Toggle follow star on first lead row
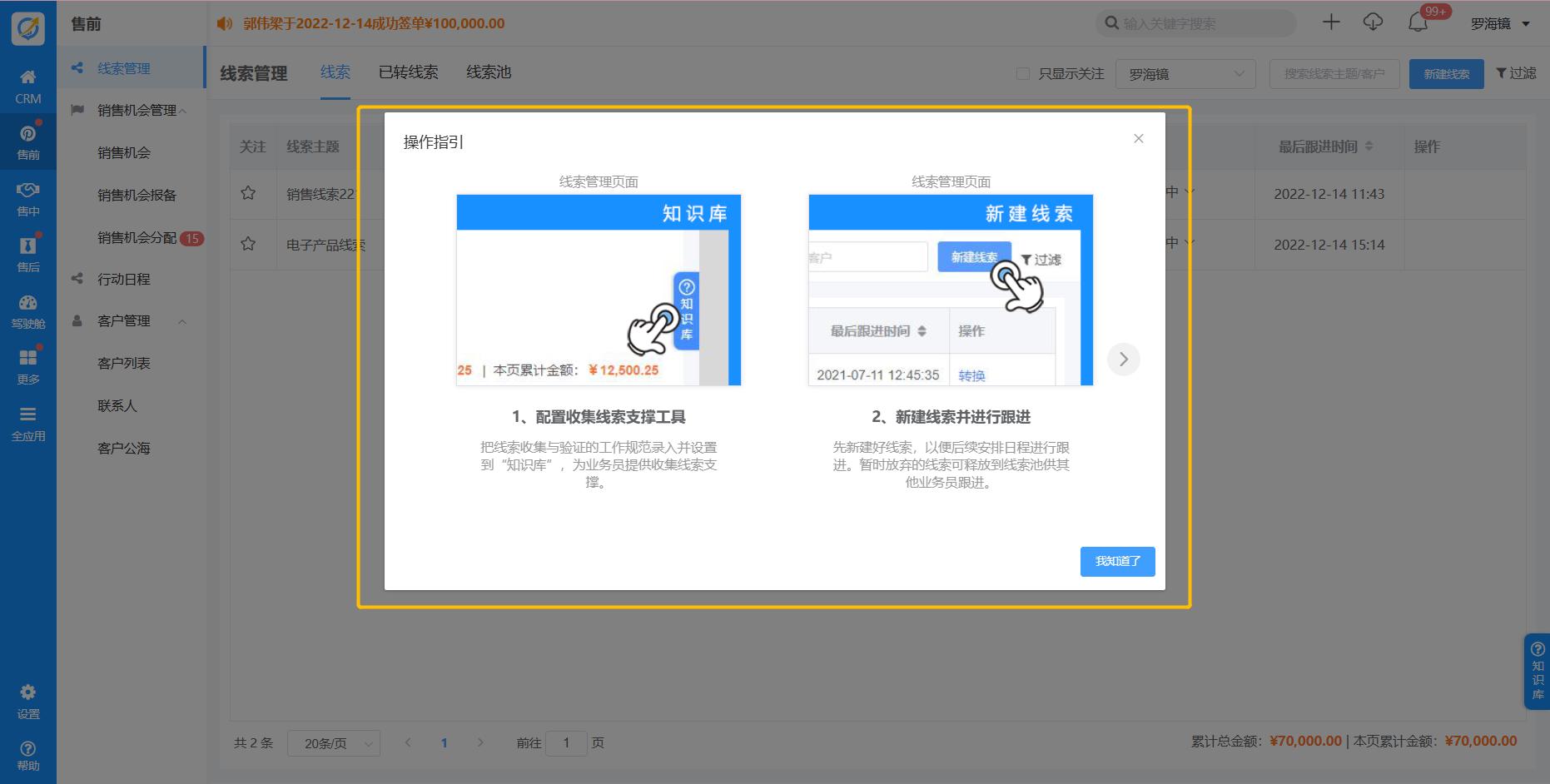Viewport: 1550px width, 784px height. (248, 194)
